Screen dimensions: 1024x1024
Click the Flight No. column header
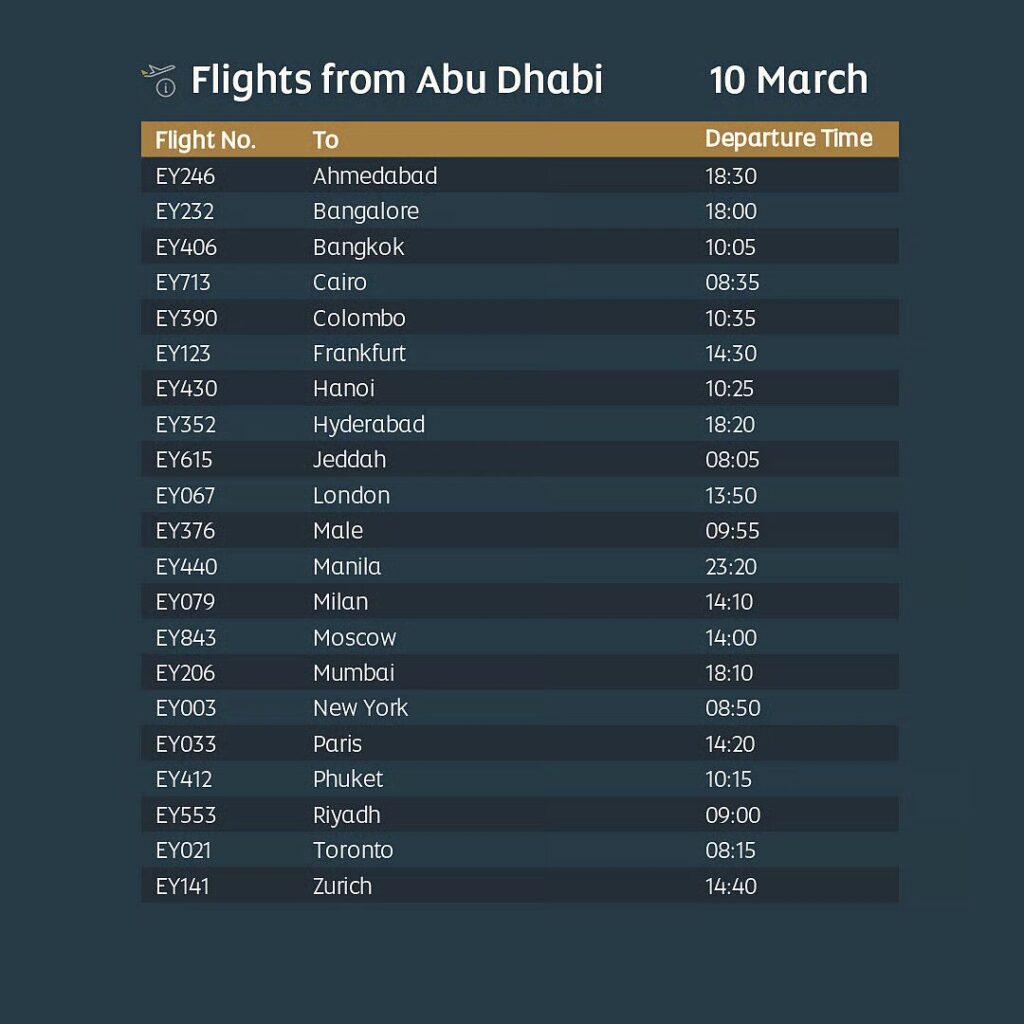click(x=206, y=140)
